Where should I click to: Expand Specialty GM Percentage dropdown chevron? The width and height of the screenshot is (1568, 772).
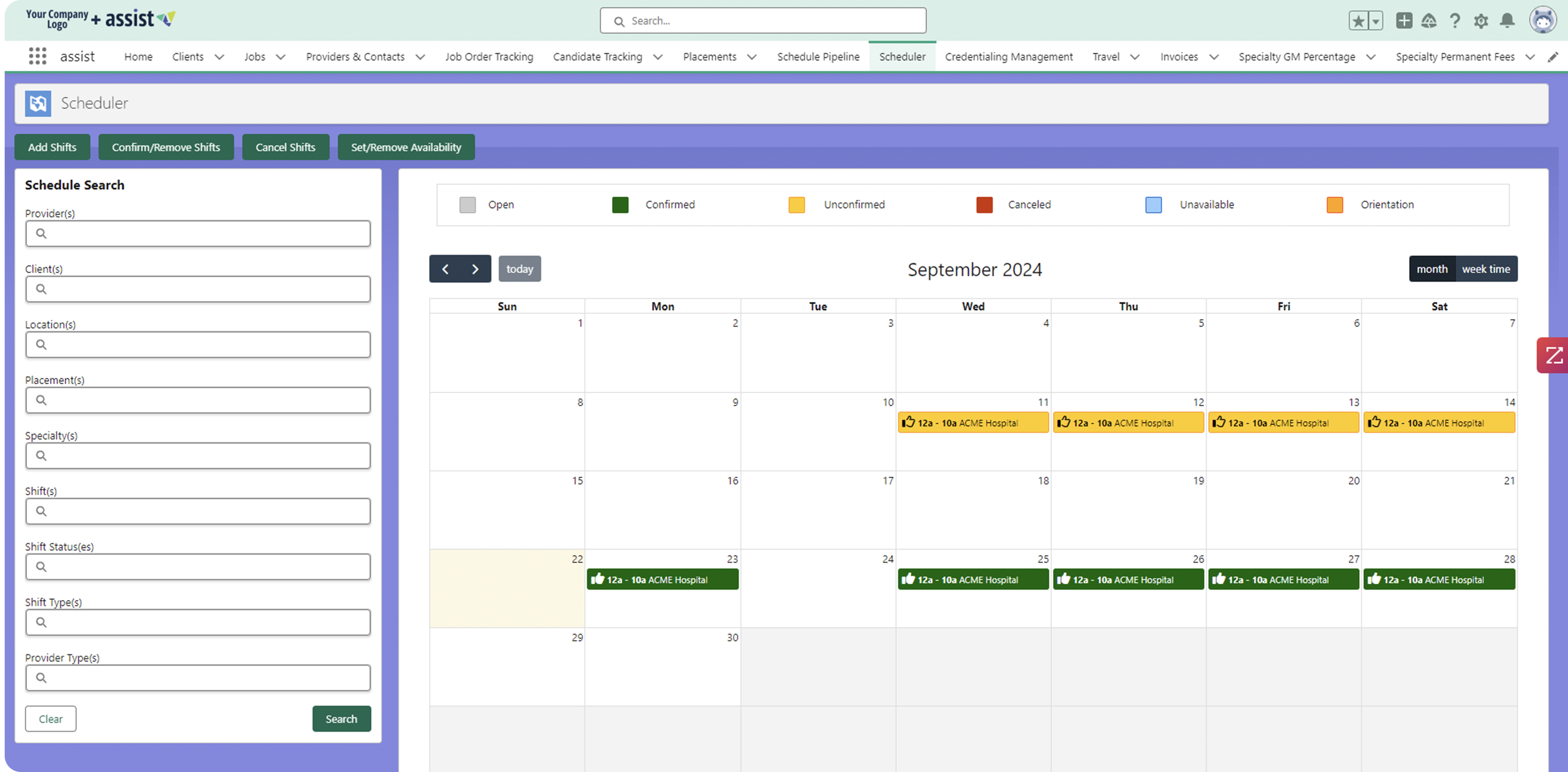pos(1371,57)
